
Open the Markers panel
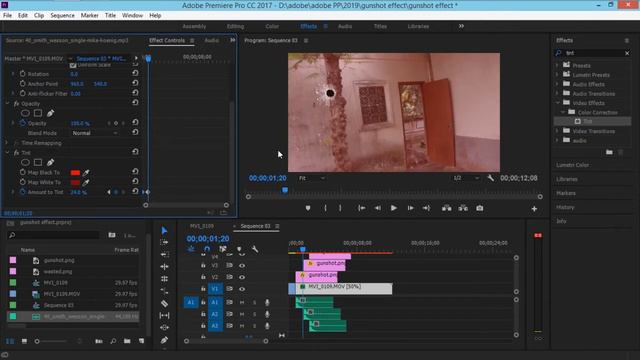point(566,193)
